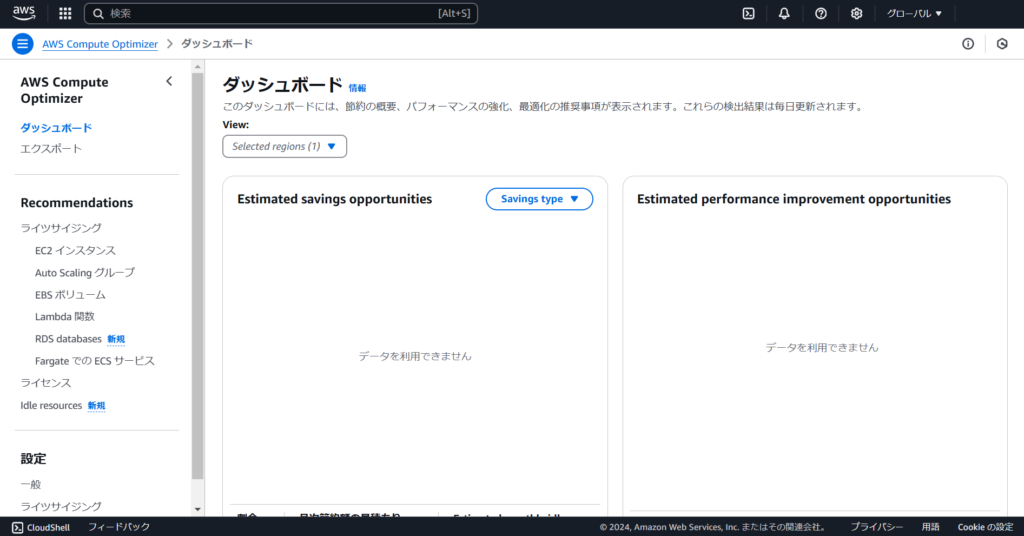This screenshot has height=536, width=1024.
Task: Open ライセンス in the sidebar
Action: pos(46,383)
